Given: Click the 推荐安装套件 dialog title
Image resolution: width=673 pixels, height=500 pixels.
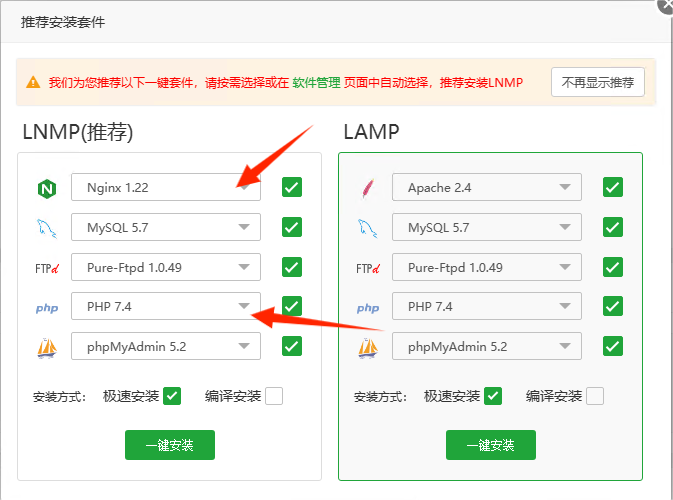Looking at the screenshot, I should (x=63, y=22).
